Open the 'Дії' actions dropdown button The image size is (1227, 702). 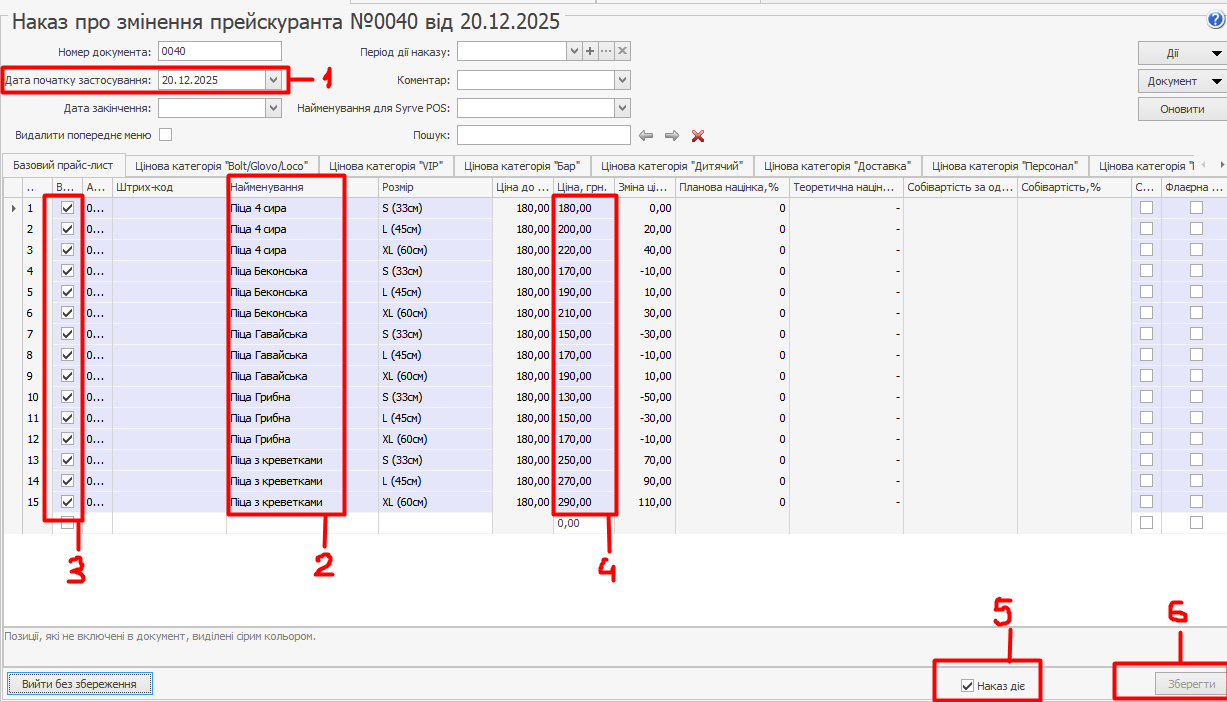pyautogui.click(x=1181, y=53)
